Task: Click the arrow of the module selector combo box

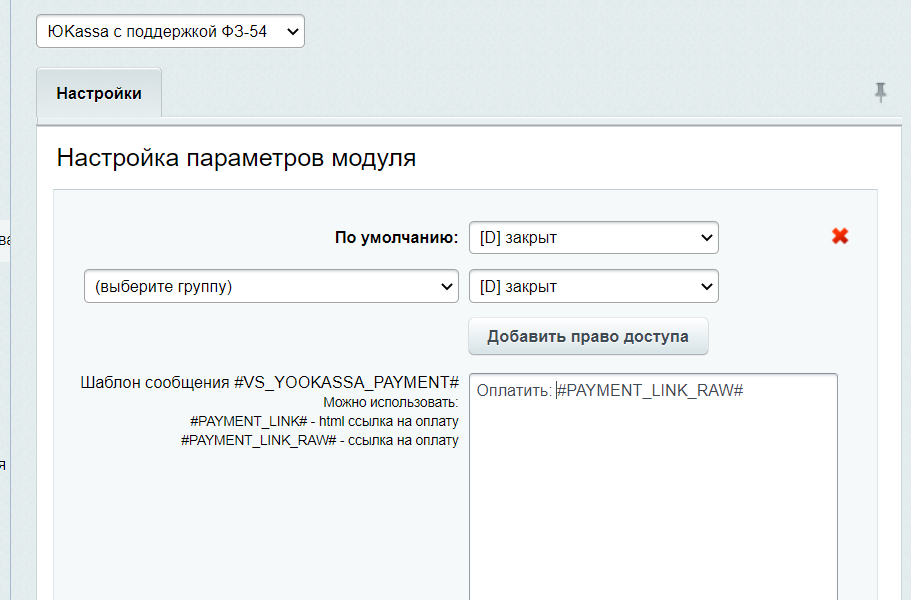Action: [292, 31]
